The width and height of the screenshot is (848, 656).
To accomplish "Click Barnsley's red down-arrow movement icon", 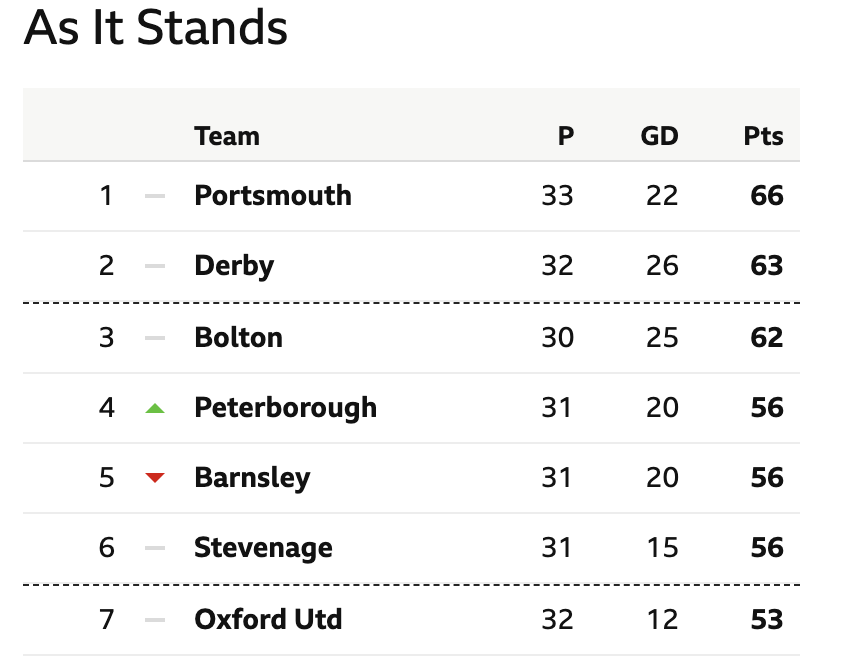I will [x=155, y=478].
